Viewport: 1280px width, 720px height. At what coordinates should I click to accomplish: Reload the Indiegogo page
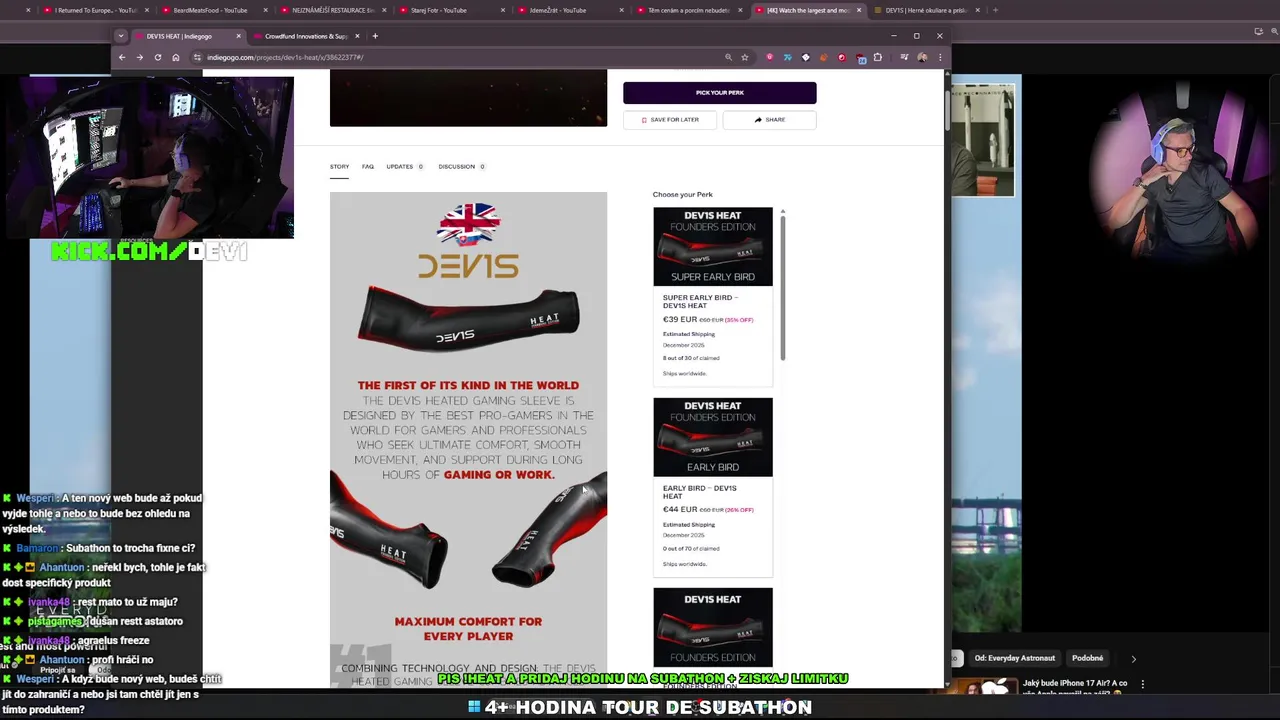click(x=158, y=57)
